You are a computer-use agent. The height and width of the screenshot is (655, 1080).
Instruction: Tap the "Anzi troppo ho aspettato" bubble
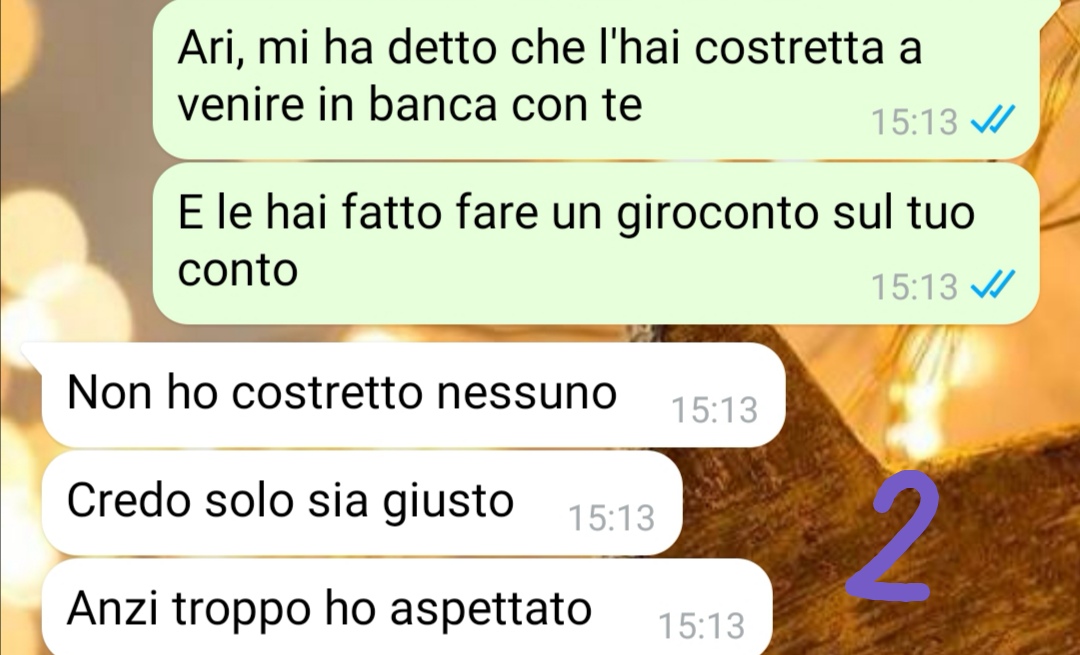[x=407, y=608]
